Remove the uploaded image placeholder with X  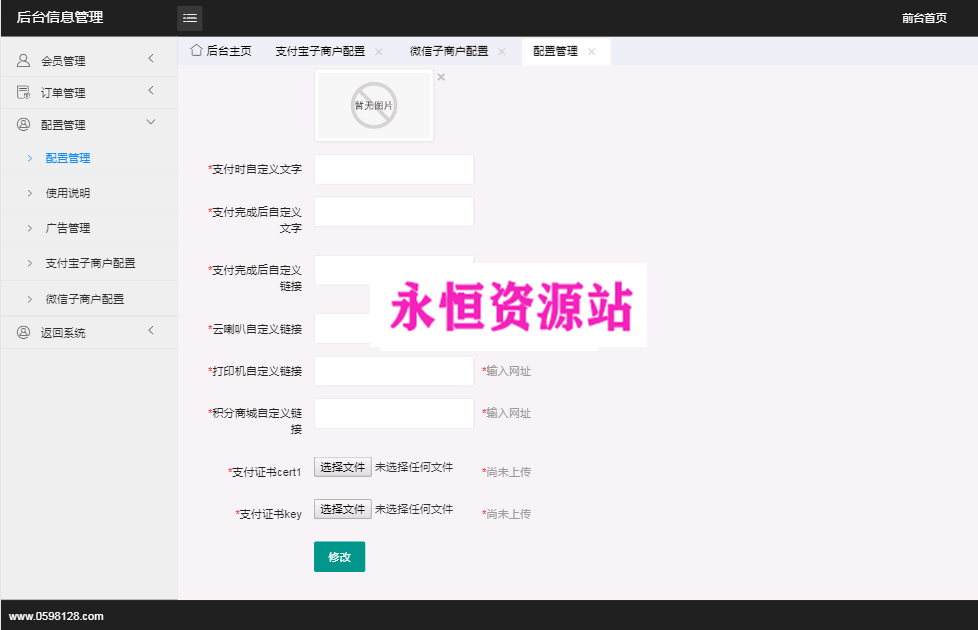441,77
